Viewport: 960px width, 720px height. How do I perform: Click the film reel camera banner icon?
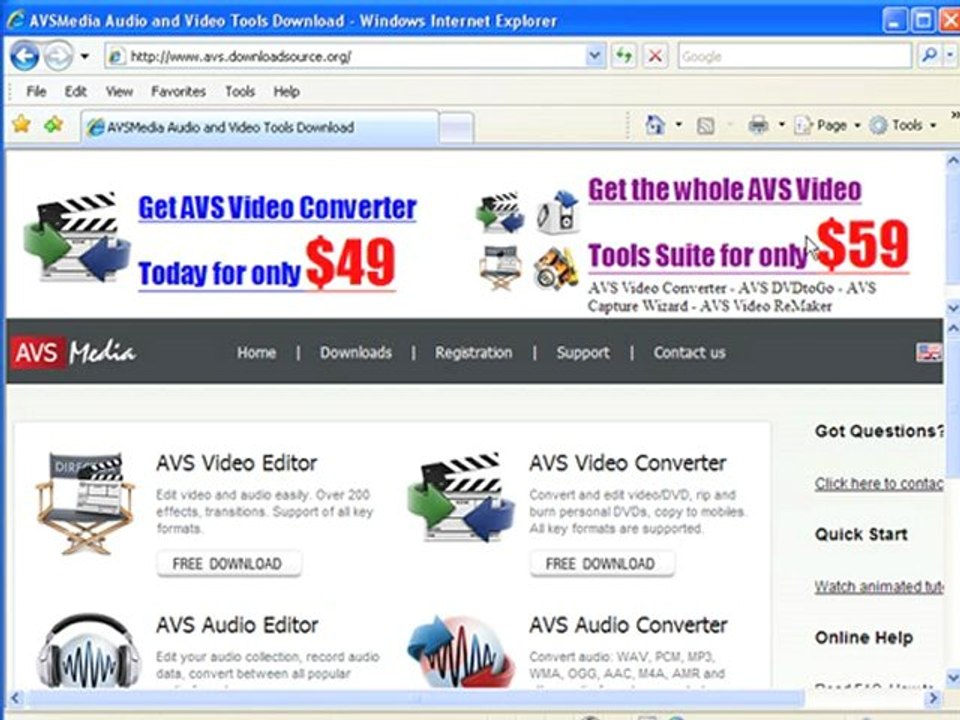click(556, 268)
